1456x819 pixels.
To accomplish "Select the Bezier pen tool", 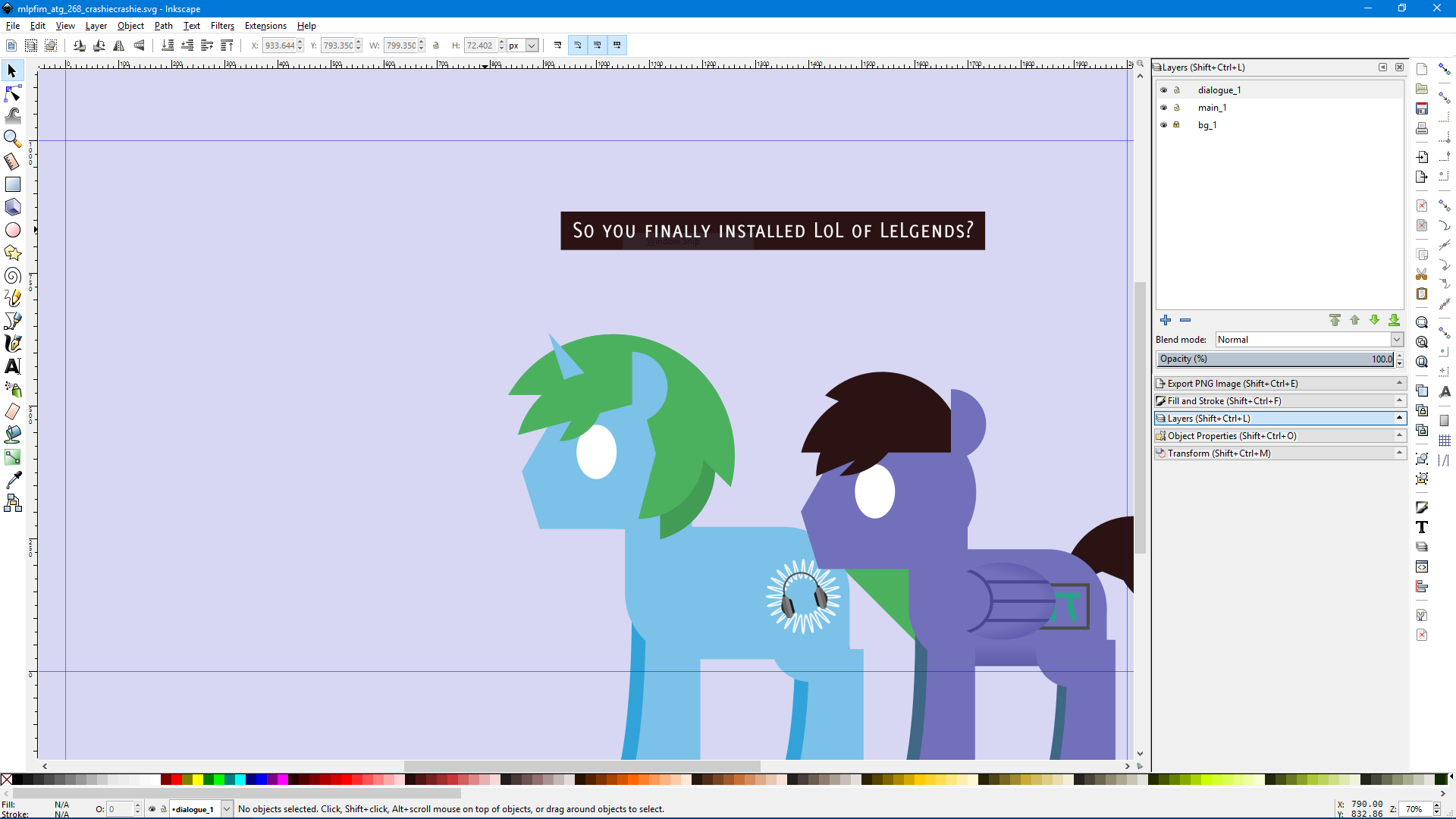I will pyautogui.click(x=13, y=321).
